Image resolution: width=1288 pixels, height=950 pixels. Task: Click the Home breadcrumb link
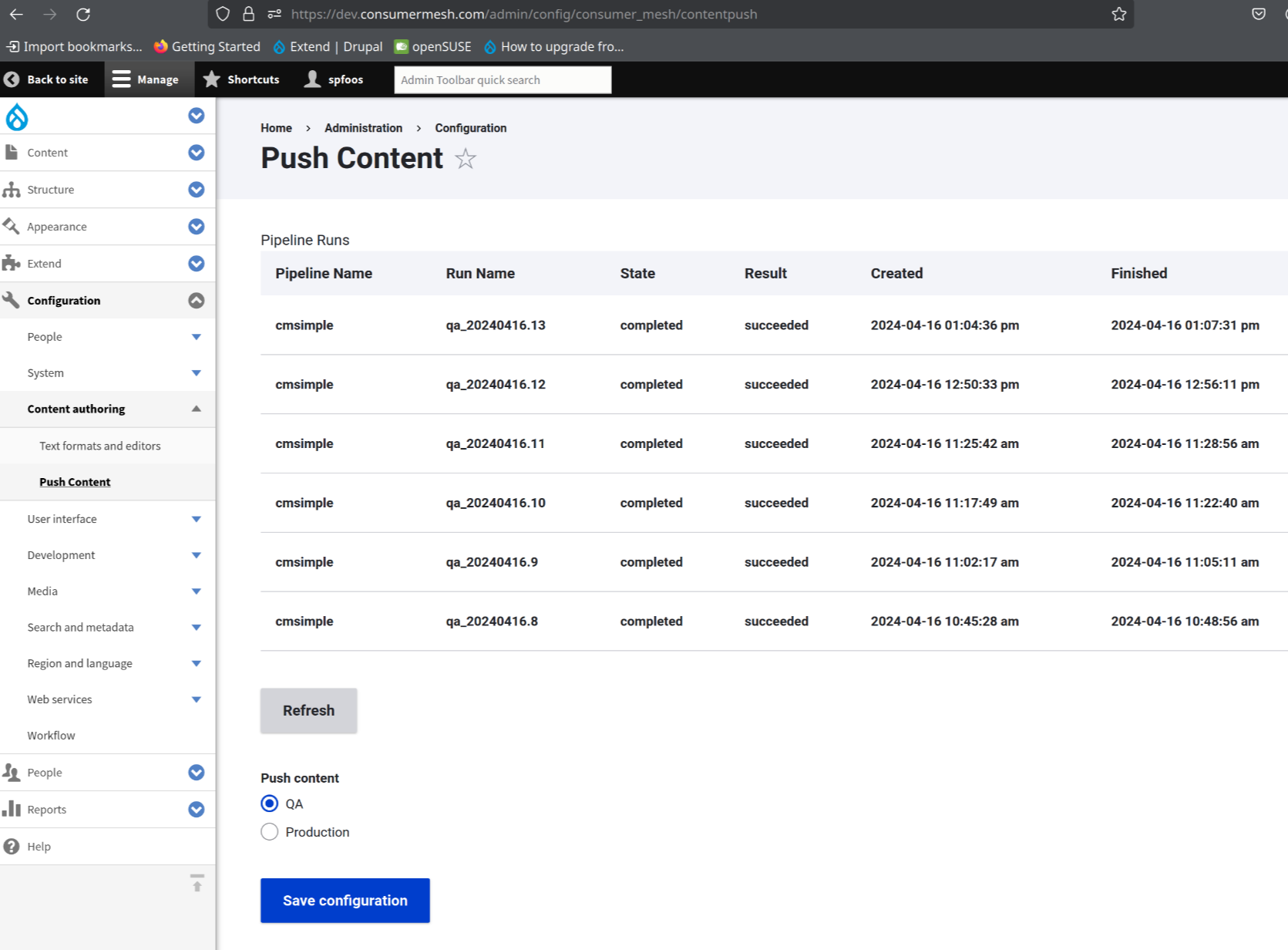[x=276, y=128]
